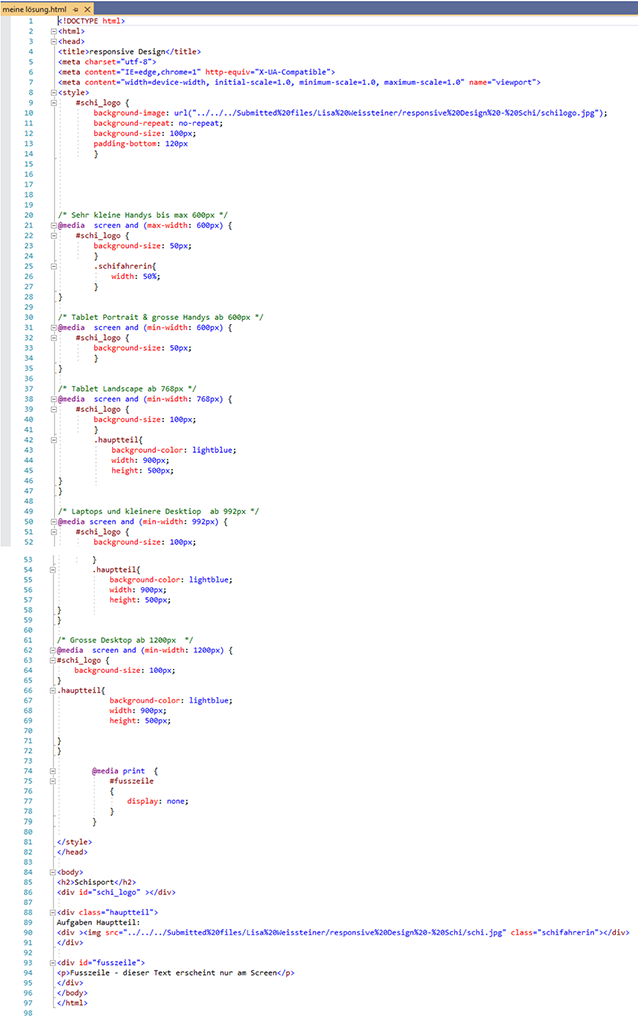Pin the meine lösung.html tab
This screenshot has height=1030, width=638.
pos(76,8)
